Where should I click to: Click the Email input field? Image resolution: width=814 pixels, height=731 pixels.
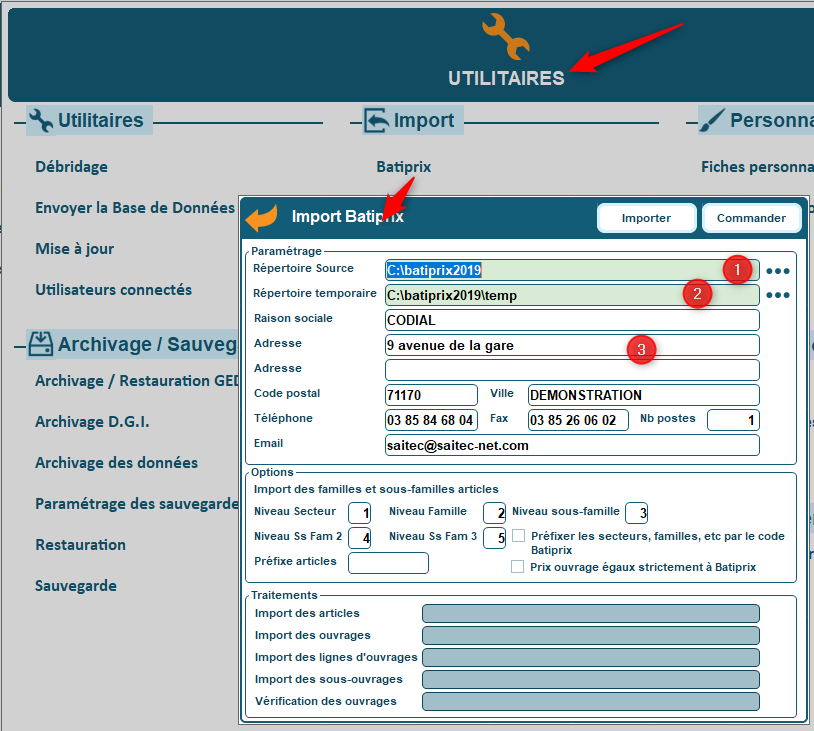(572, 445)
